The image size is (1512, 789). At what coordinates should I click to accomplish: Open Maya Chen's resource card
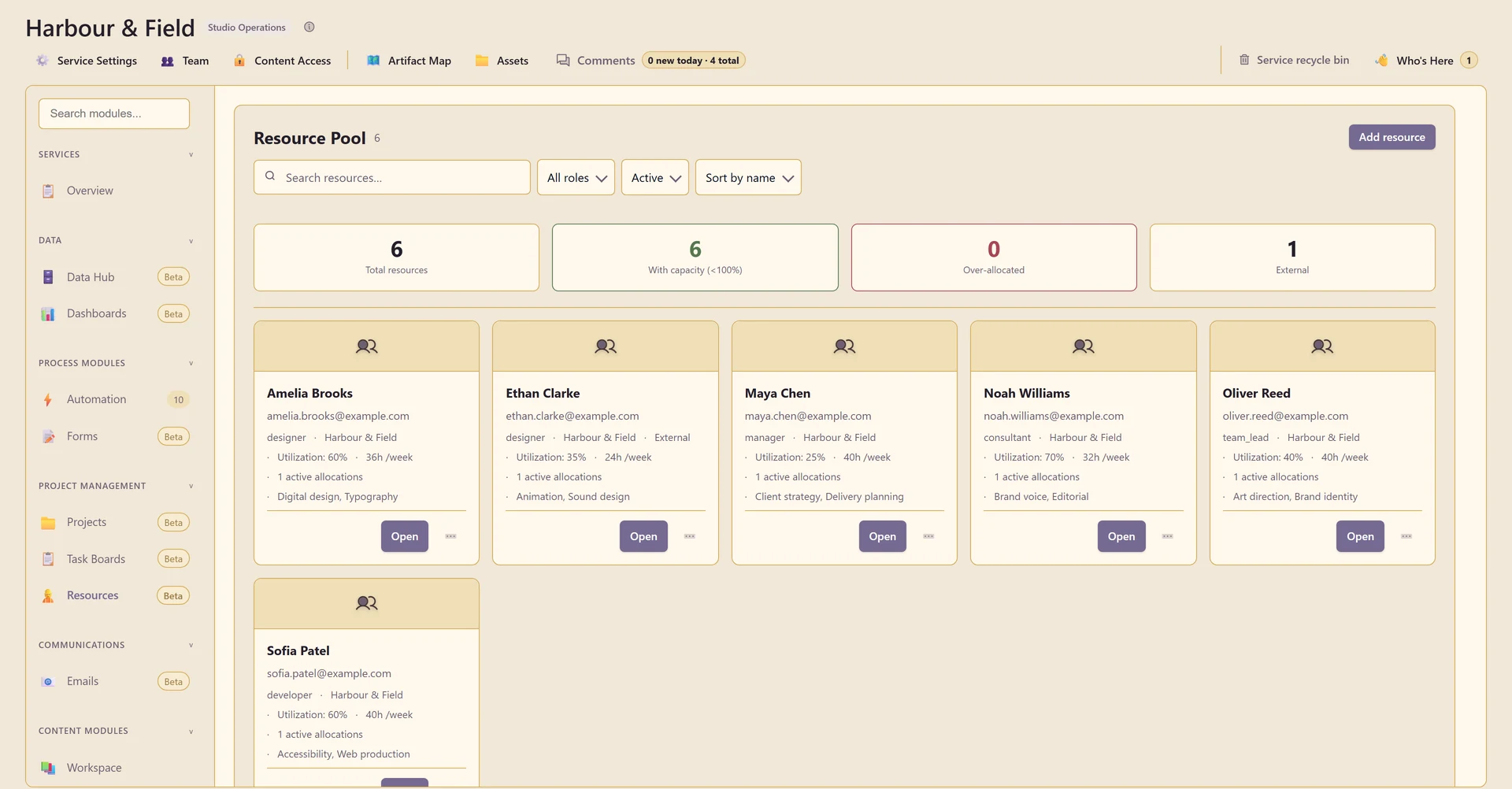[882, 536]
